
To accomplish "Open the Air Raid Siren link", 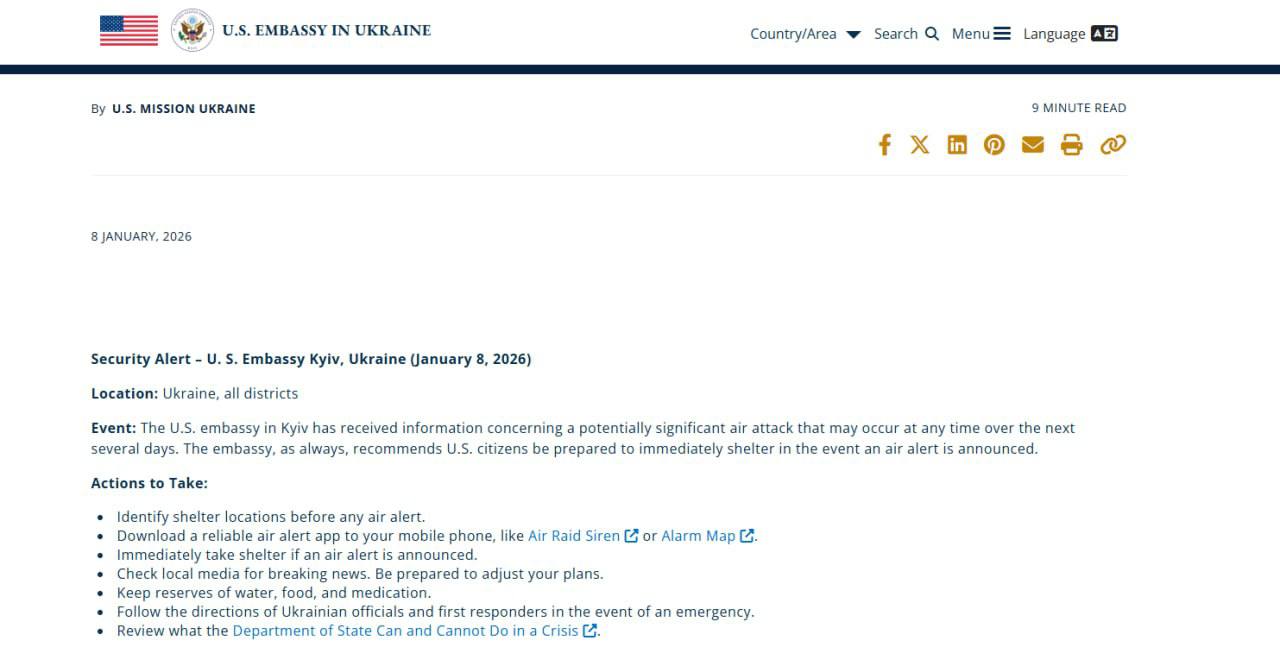I will (574, 536).
